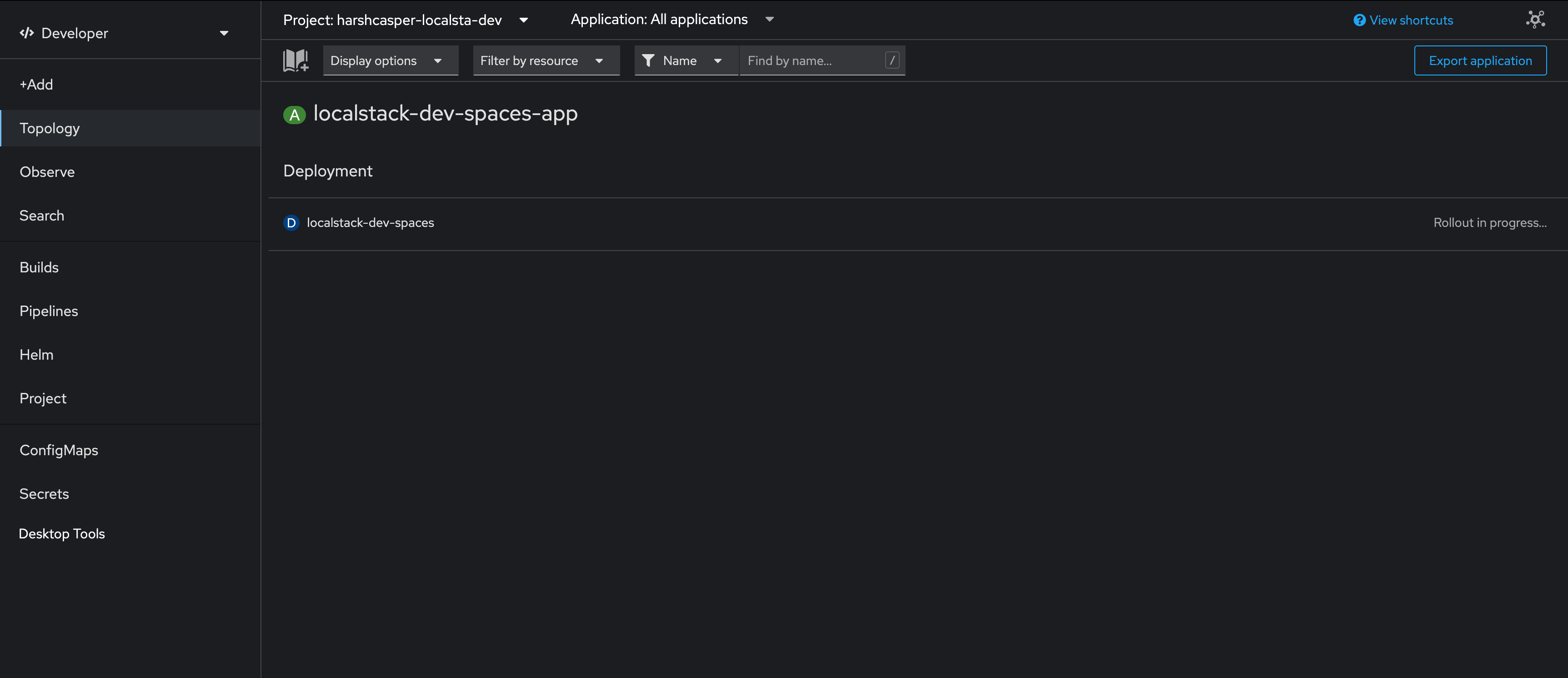Click the Find by name search field
This screenshot has width=1568, height=678.
click(x=810, y=60)
